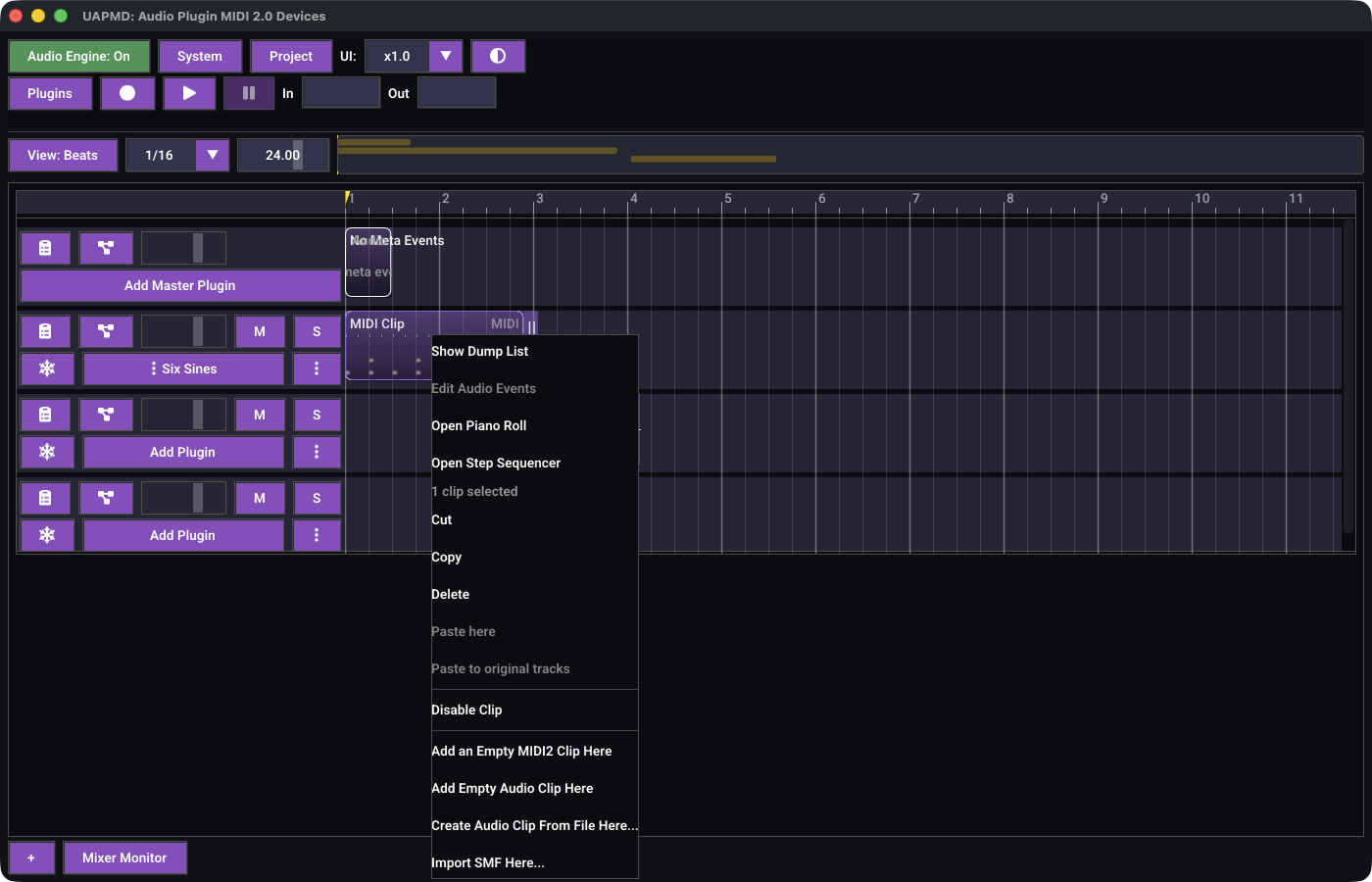Open the Mixer Monitor button

coord(124,857)
